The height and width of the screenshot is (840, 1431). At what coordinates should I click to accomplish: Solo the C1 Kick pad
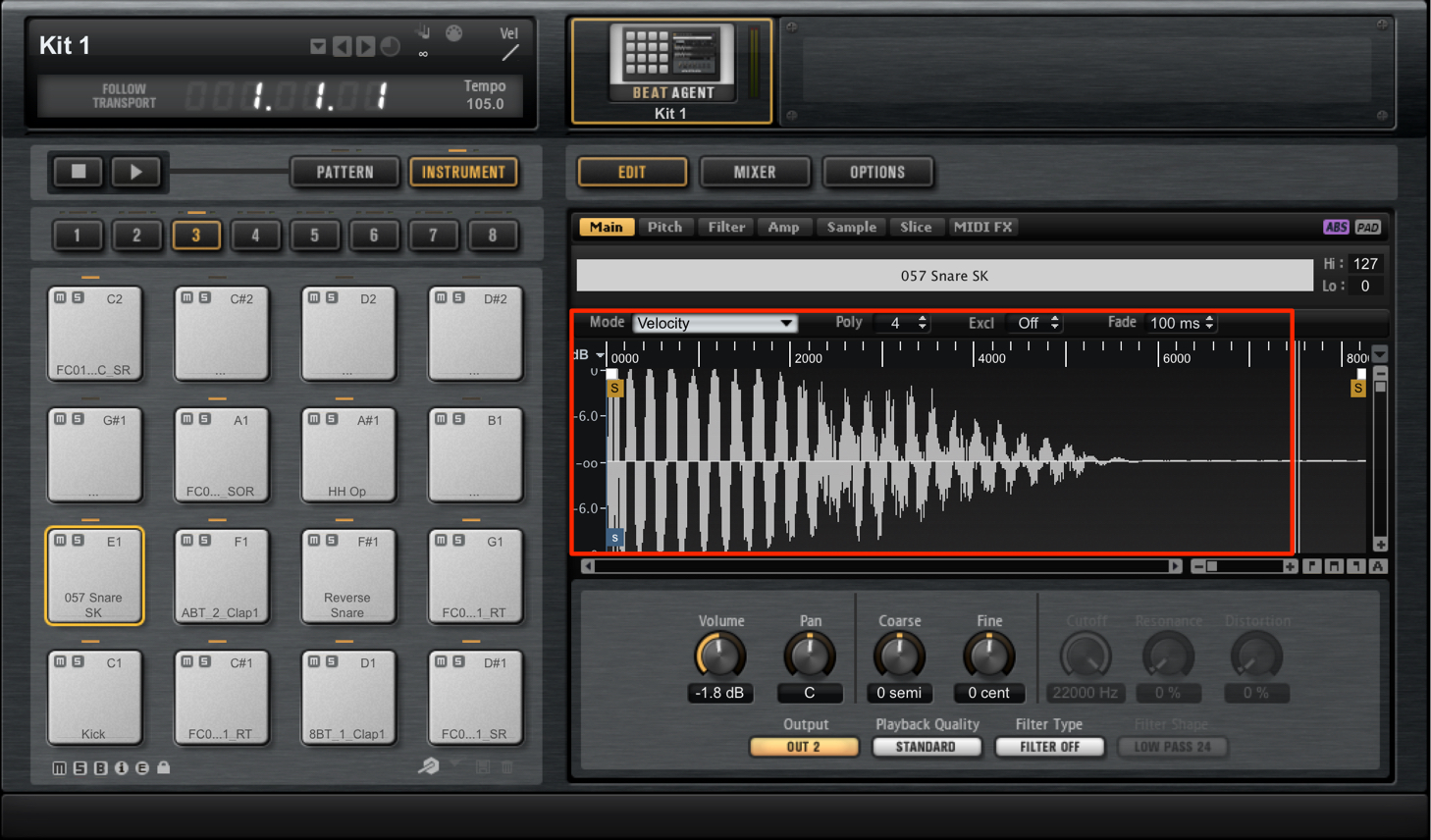pyautogui.click(x=78, y=662)
